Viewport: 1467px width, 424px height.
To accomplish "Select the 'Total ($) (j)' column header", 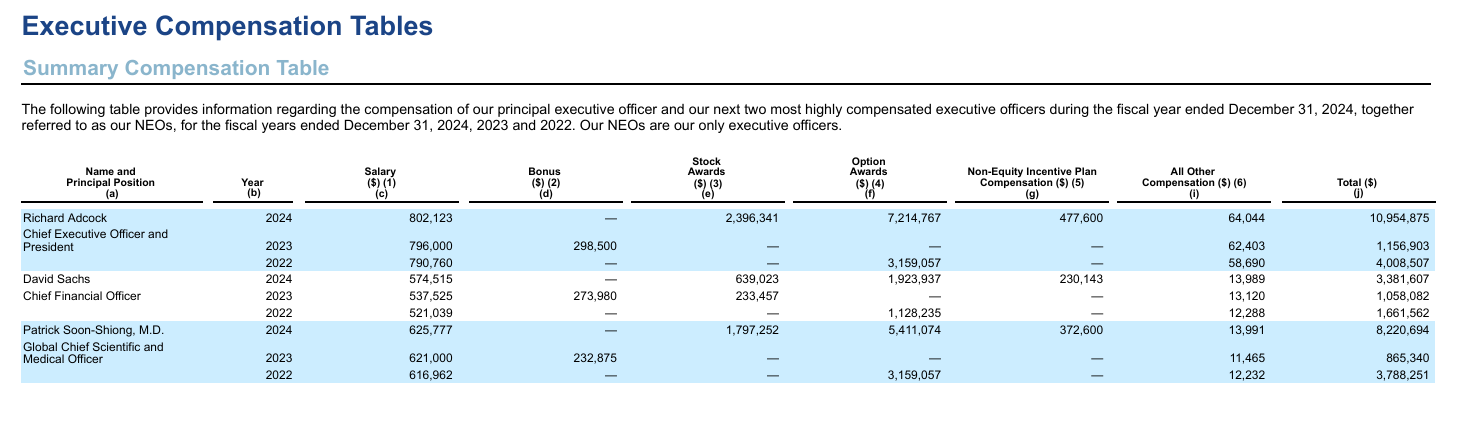I will 1357,188.
